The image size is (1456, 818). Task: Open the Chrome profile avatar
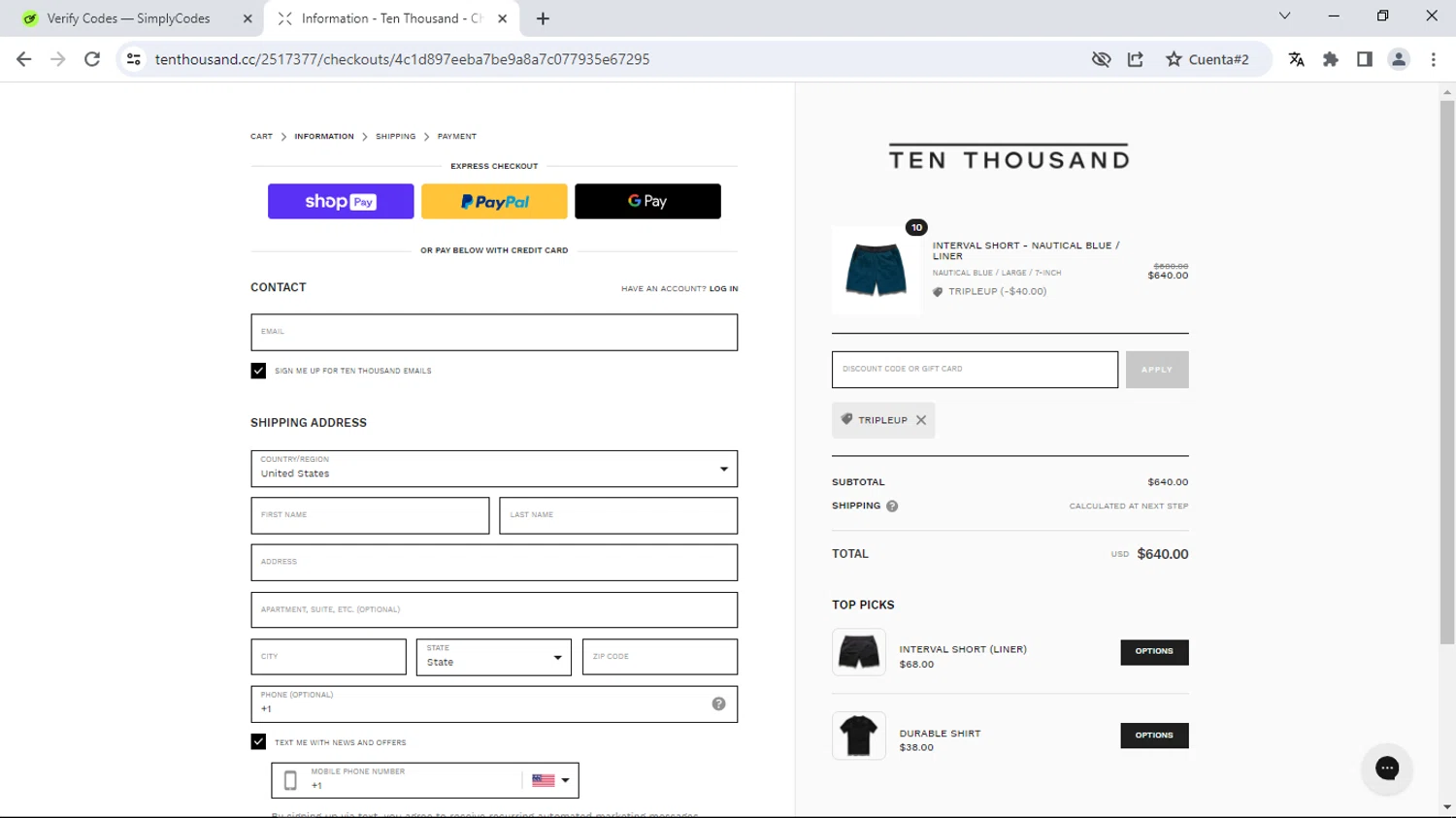tap(1399, 59)
